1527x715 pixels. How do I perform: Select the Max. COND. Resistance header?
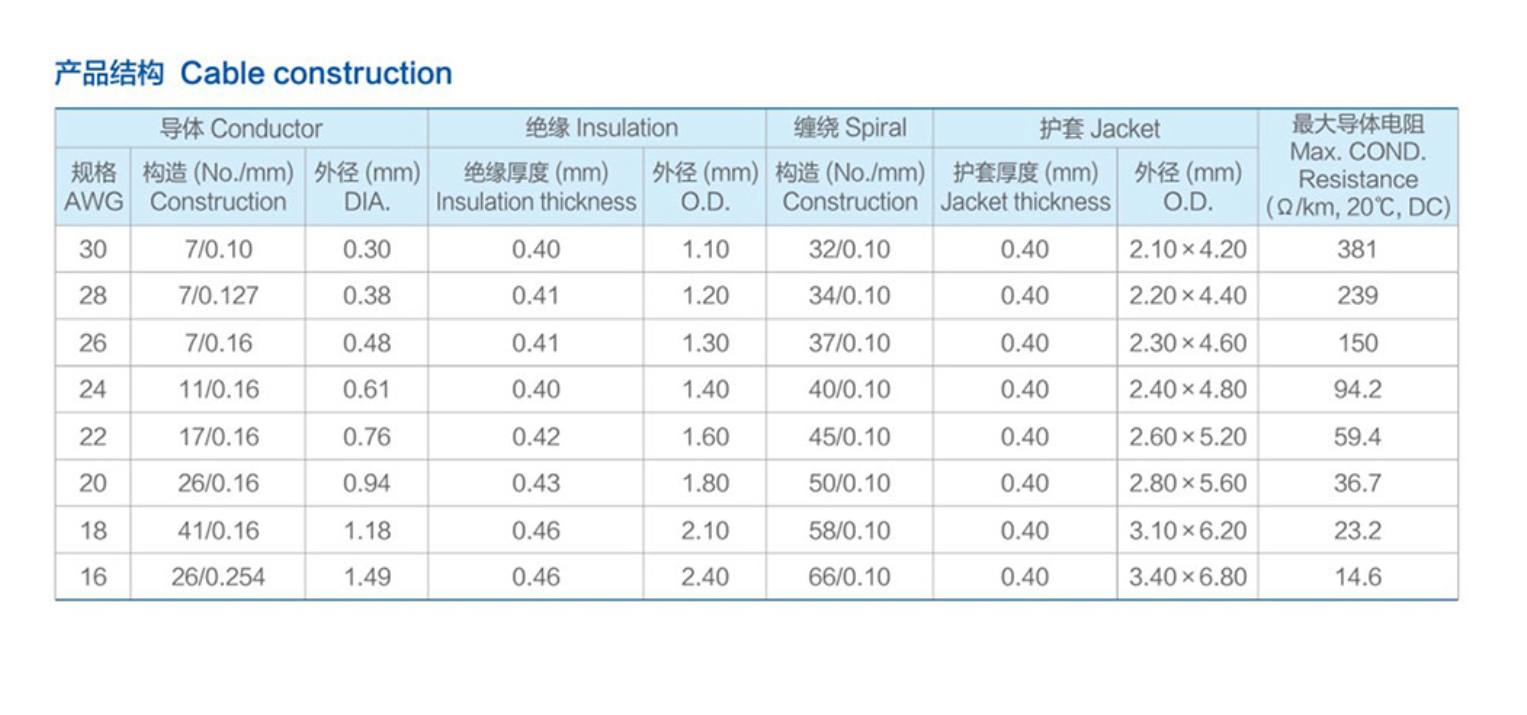coord(1357,166)
